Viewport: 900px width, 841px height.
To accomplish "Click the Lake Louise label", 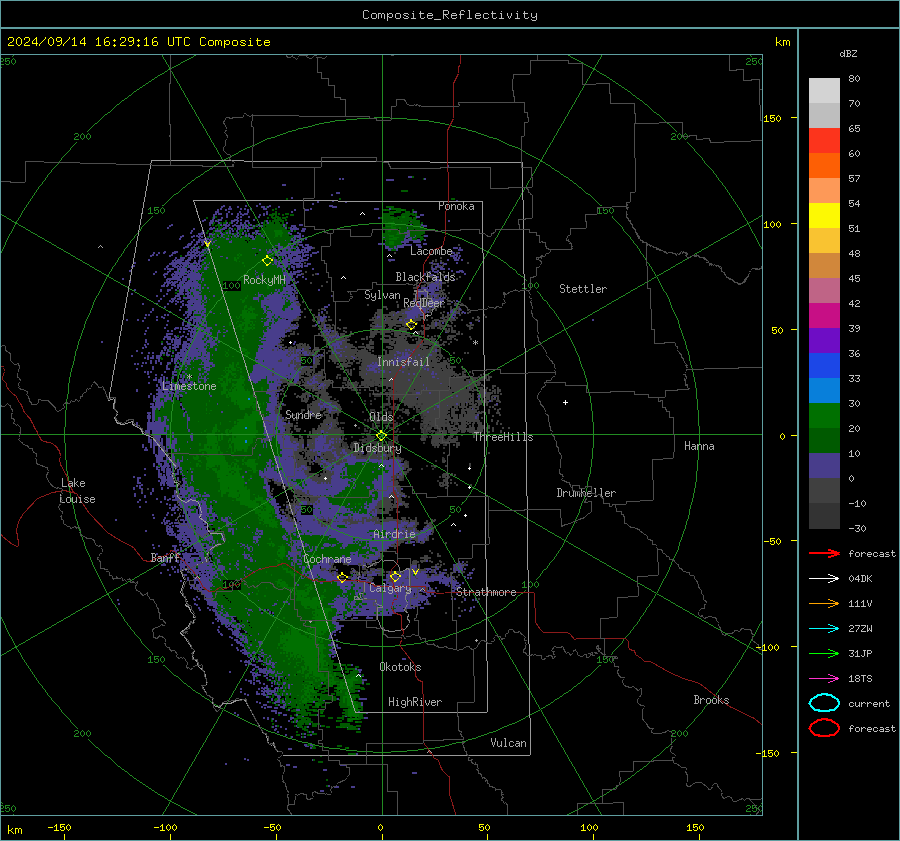I will point(77,491).
